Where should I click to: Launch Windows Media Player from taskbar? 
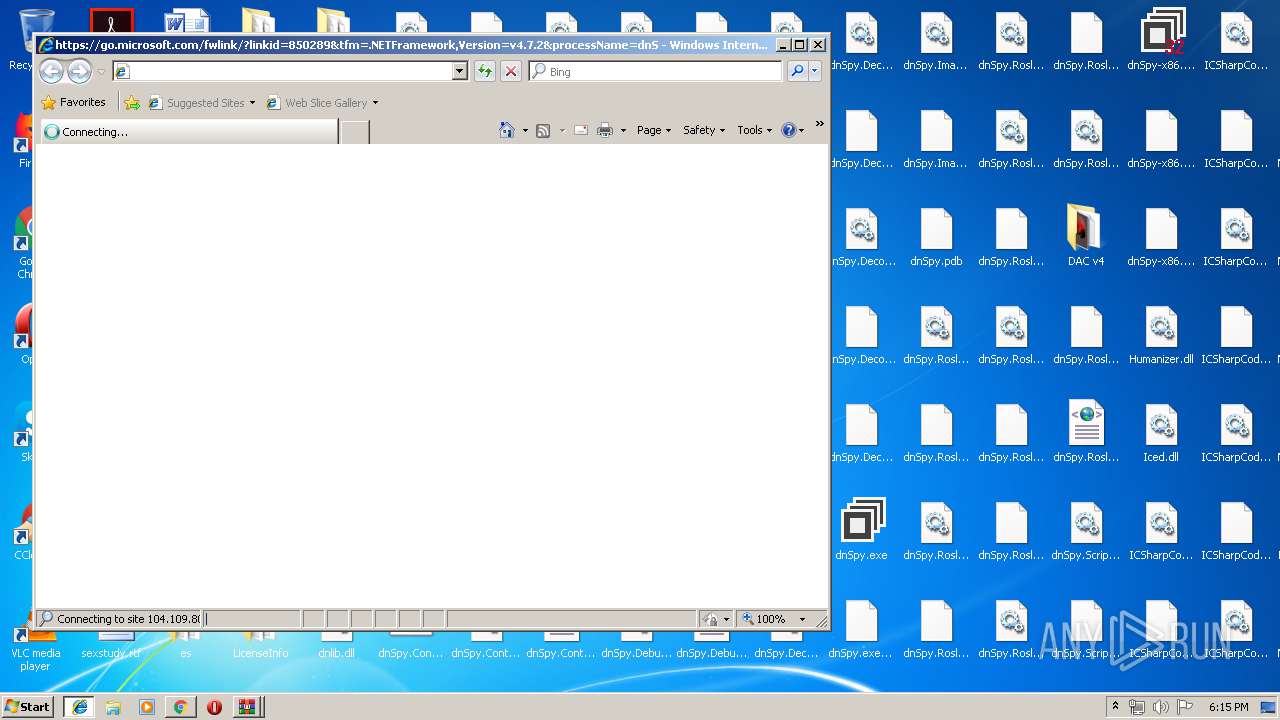pyautogui.click(x=147, y=706)
